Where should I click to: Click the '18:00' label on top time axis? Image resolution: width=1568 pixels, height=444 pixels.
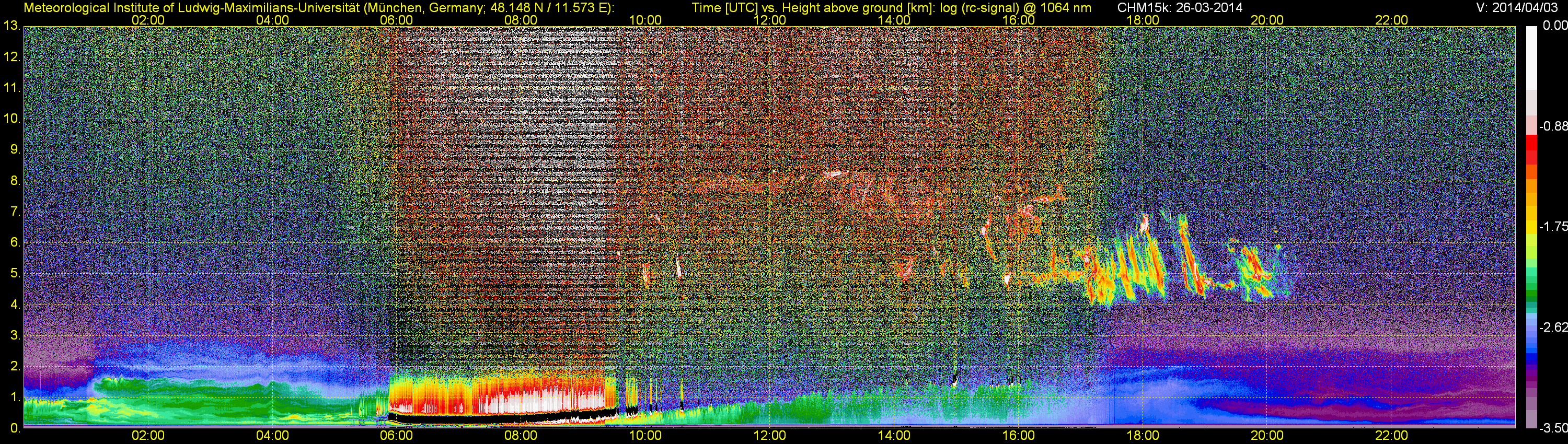tap(1143, 20)
